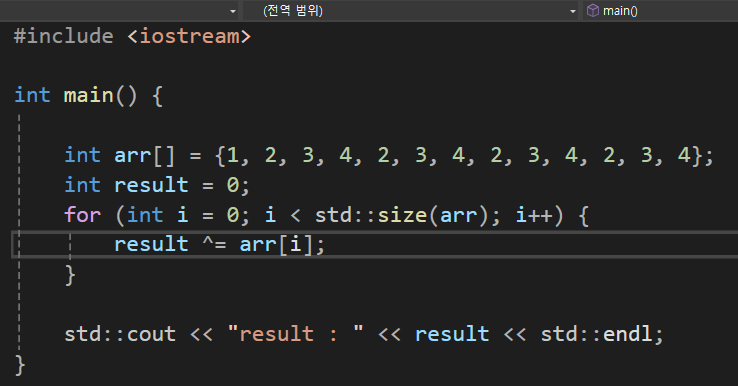Open the main() member dropdown
The height and width of the screenshot is (386, 738).
click(x=660, y=10)
